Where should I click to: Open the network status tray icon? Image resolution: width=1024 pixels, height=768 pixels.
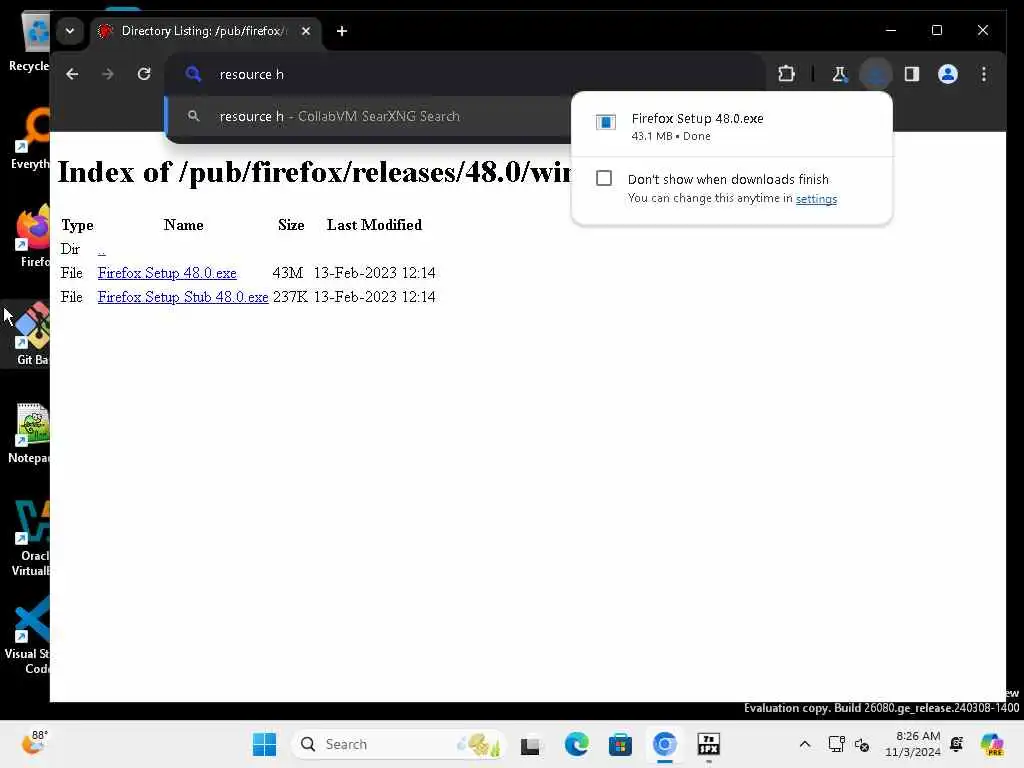coord(836,744)
